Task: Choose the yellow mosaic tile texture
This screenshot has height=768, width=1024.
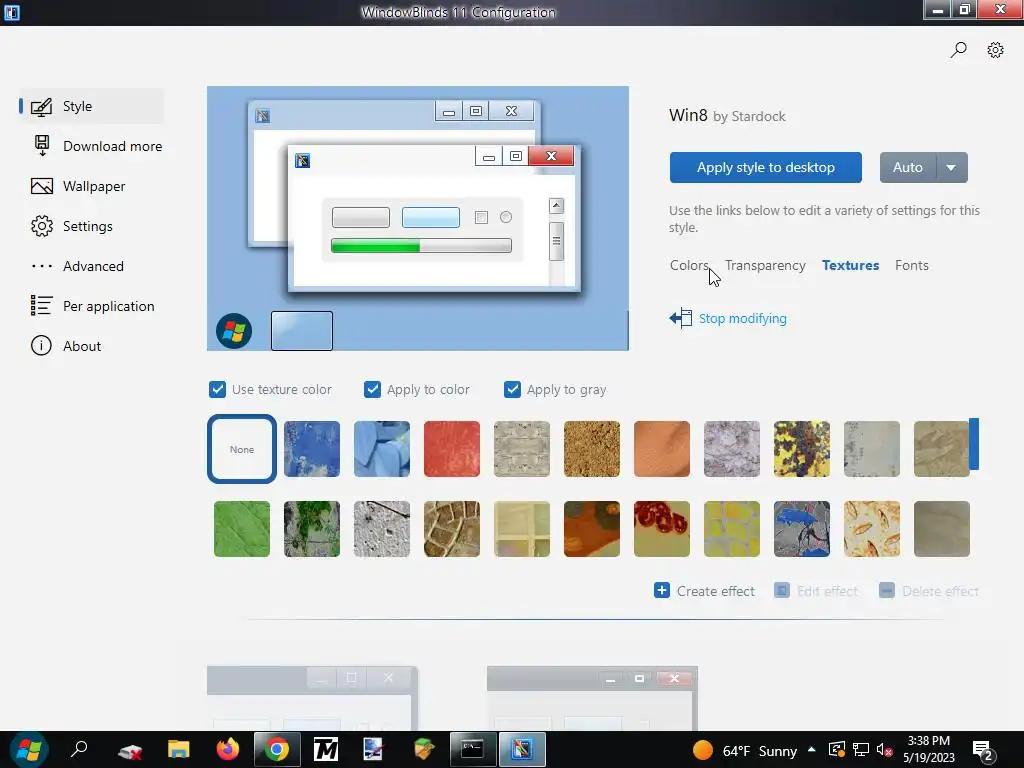Action: coord(731,529)
